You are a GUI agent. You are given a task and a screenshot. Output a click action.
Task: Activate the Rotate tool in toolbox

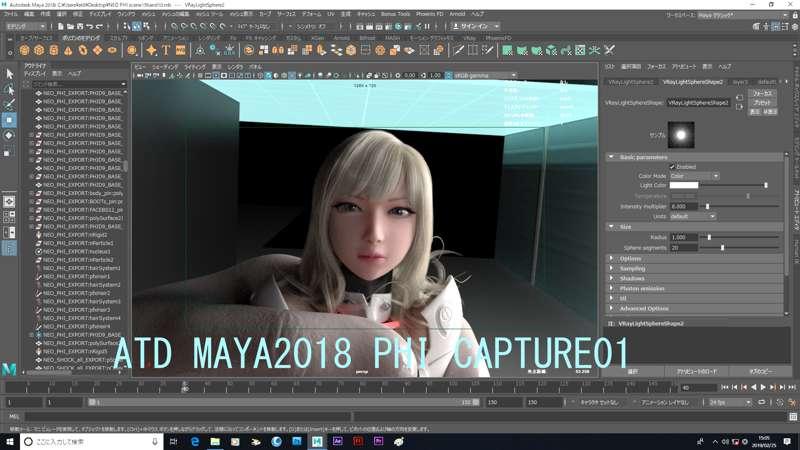(x=9, y=136)
